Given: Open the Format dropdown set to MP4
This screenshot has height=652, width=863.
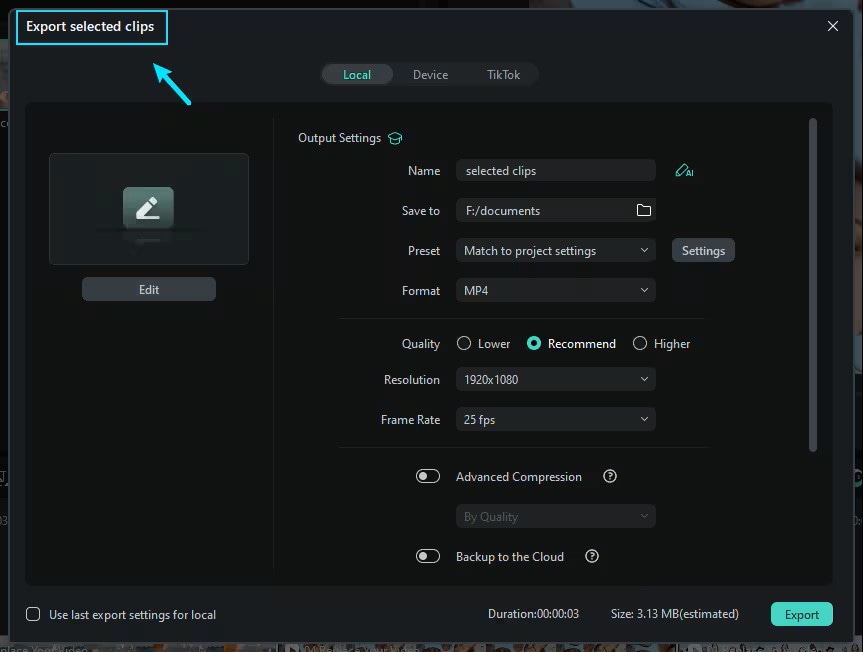Looking at the screenshot, I should coord(556,290).
